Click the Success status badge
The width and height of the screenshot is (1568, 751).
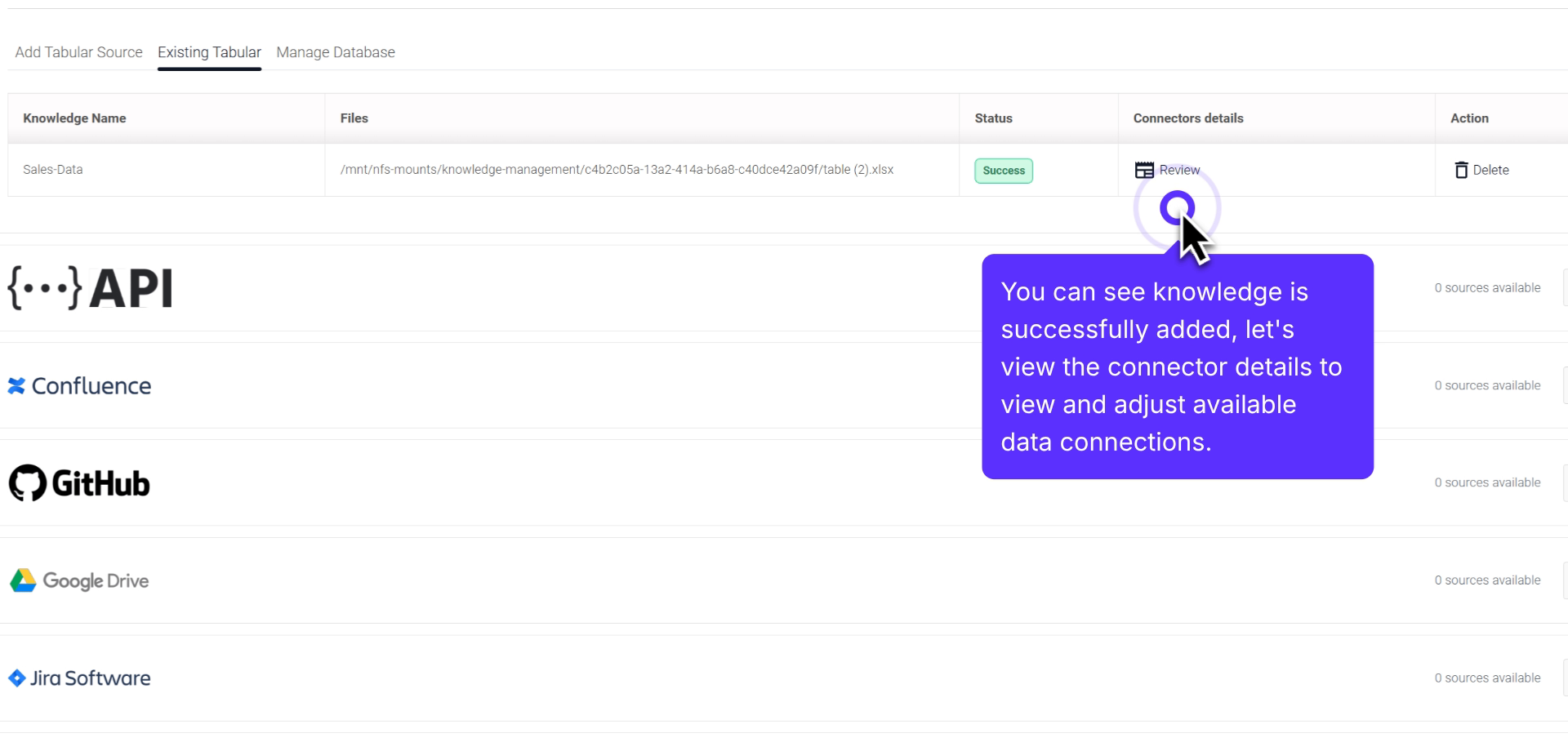(x=1002, y=171)
